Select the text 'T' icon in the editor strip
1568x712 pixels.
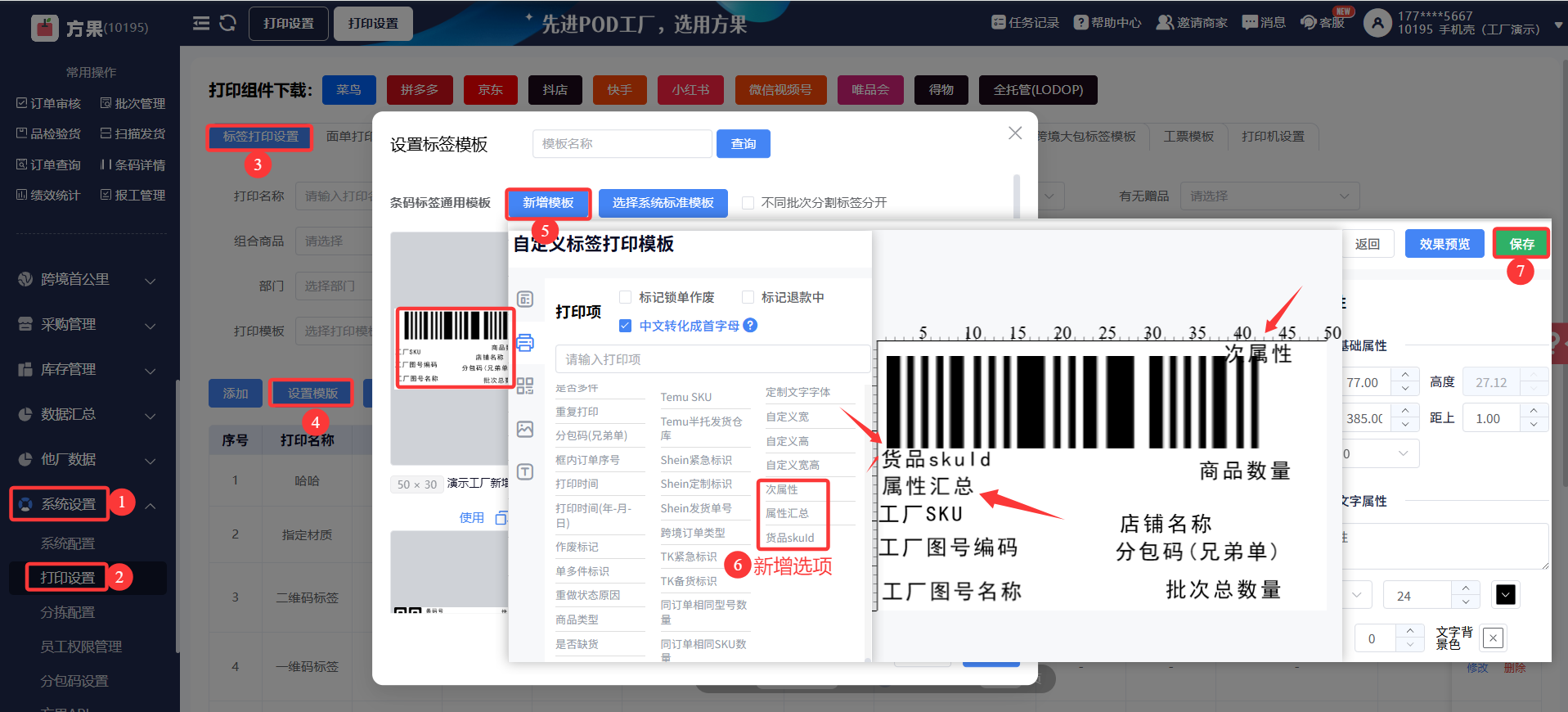click(x=525, y=472)
